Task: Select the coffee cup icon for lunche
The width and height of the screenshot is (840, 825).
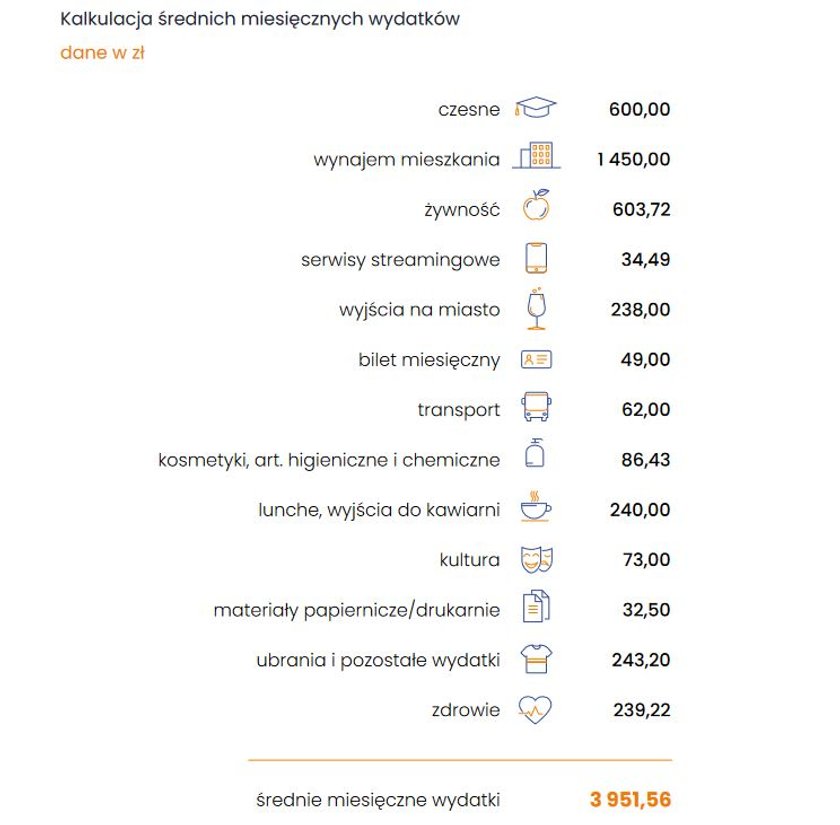Action: click(x=536, y=506)
